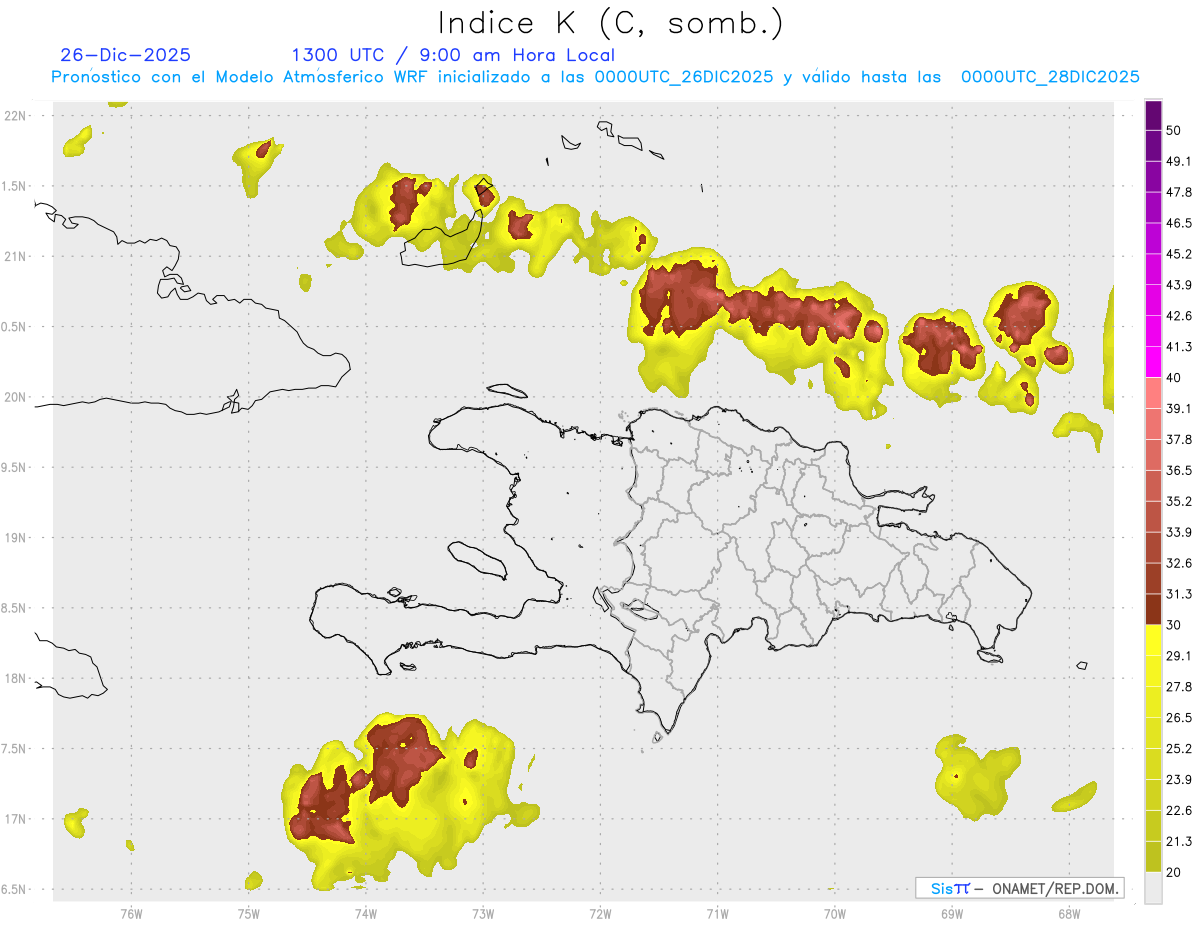Screen dimensions: 1200x927
Task: Pick the dark purple swatch between 49.1 and 50
Action: 1153,146
